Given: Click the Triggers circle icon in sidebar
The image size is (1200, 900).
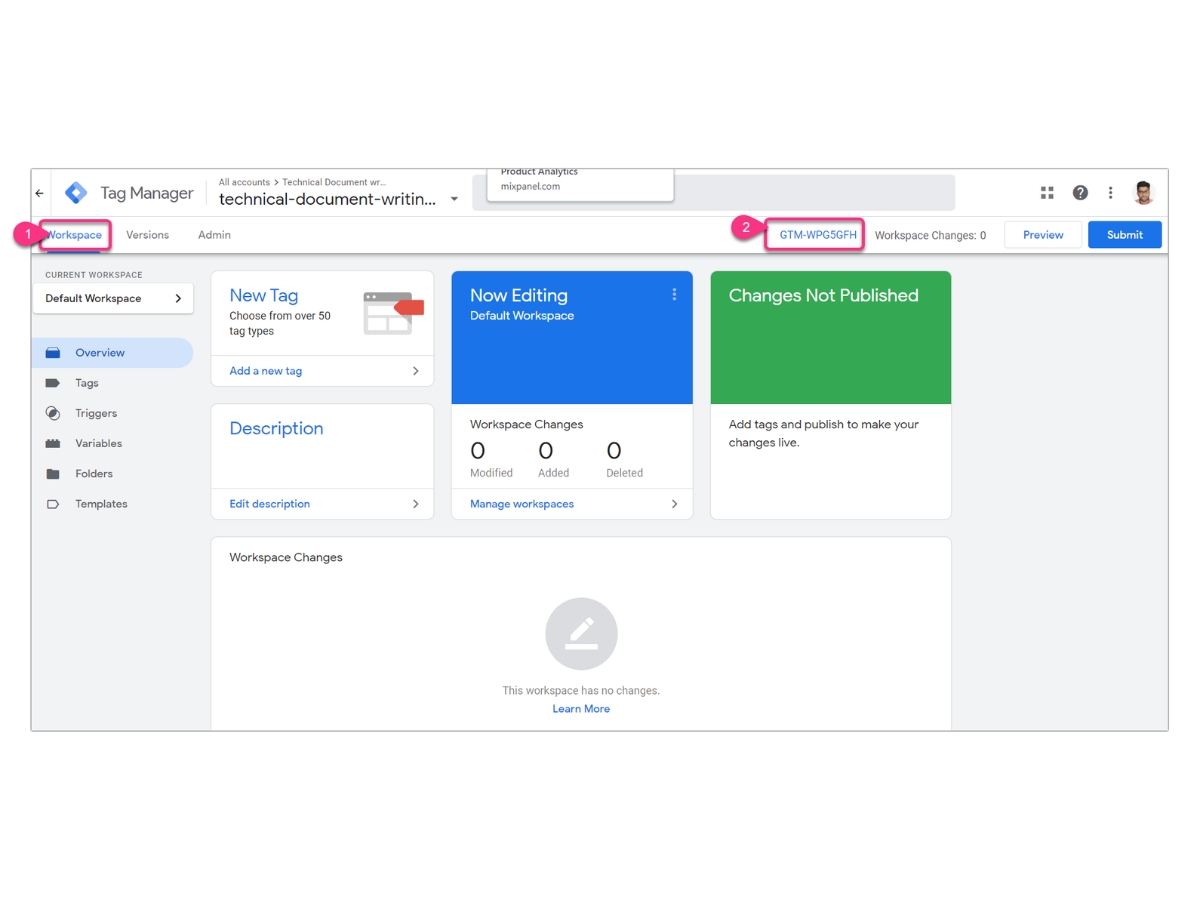Looking at the screenshot, I should 53,413.
